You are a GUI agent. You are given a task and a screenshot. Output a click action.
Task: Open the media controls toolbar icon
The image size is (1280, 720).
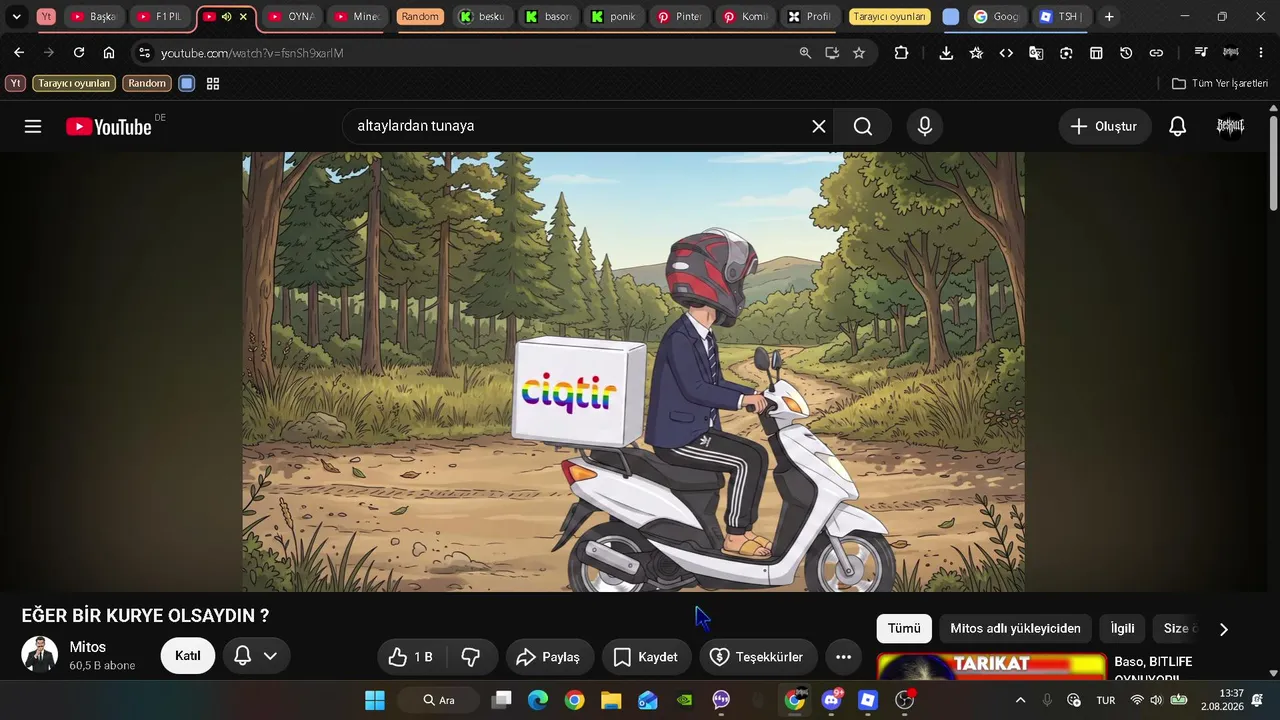[x=1201, y=53]
